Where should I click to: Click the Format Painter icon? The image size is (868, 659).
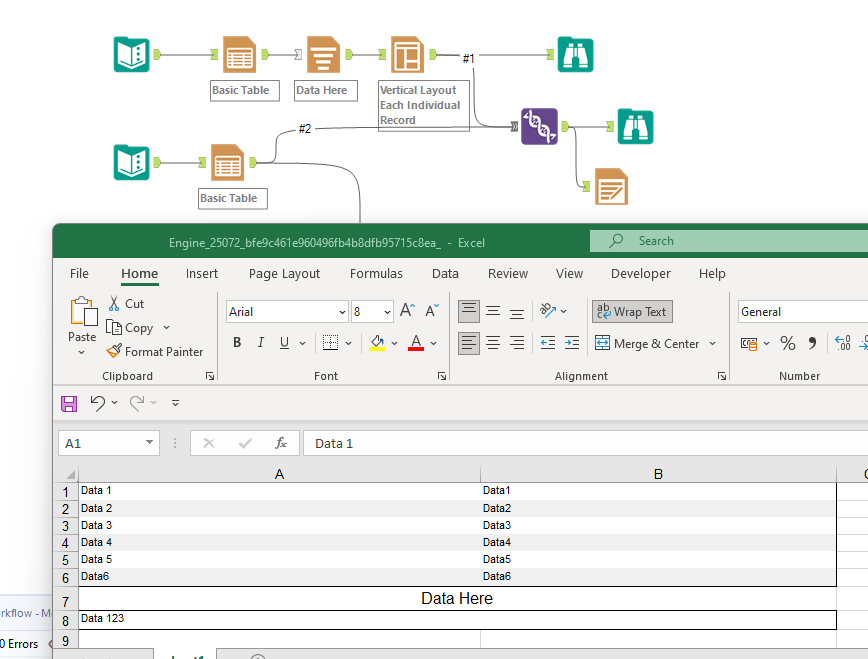pos(114,351)
